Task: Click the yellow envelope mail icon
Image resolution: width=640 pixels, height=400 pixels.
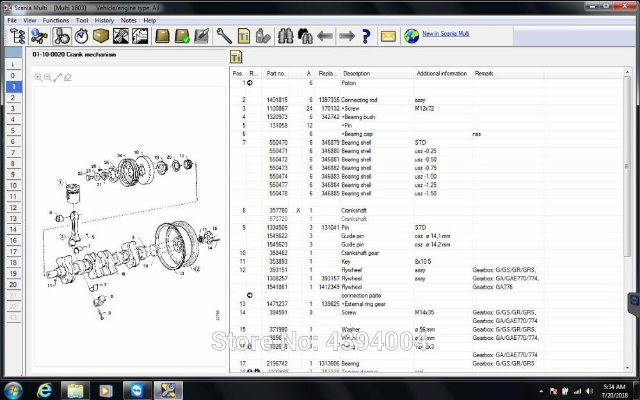Action: (388, 36)
